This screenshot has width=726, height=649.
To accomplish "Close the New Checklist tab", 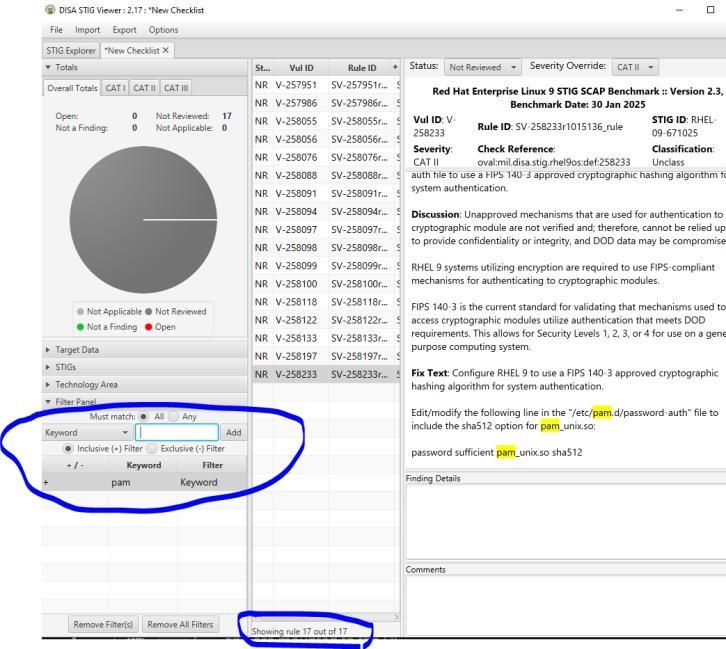I will pyautogui.click(x=166, y=50).
